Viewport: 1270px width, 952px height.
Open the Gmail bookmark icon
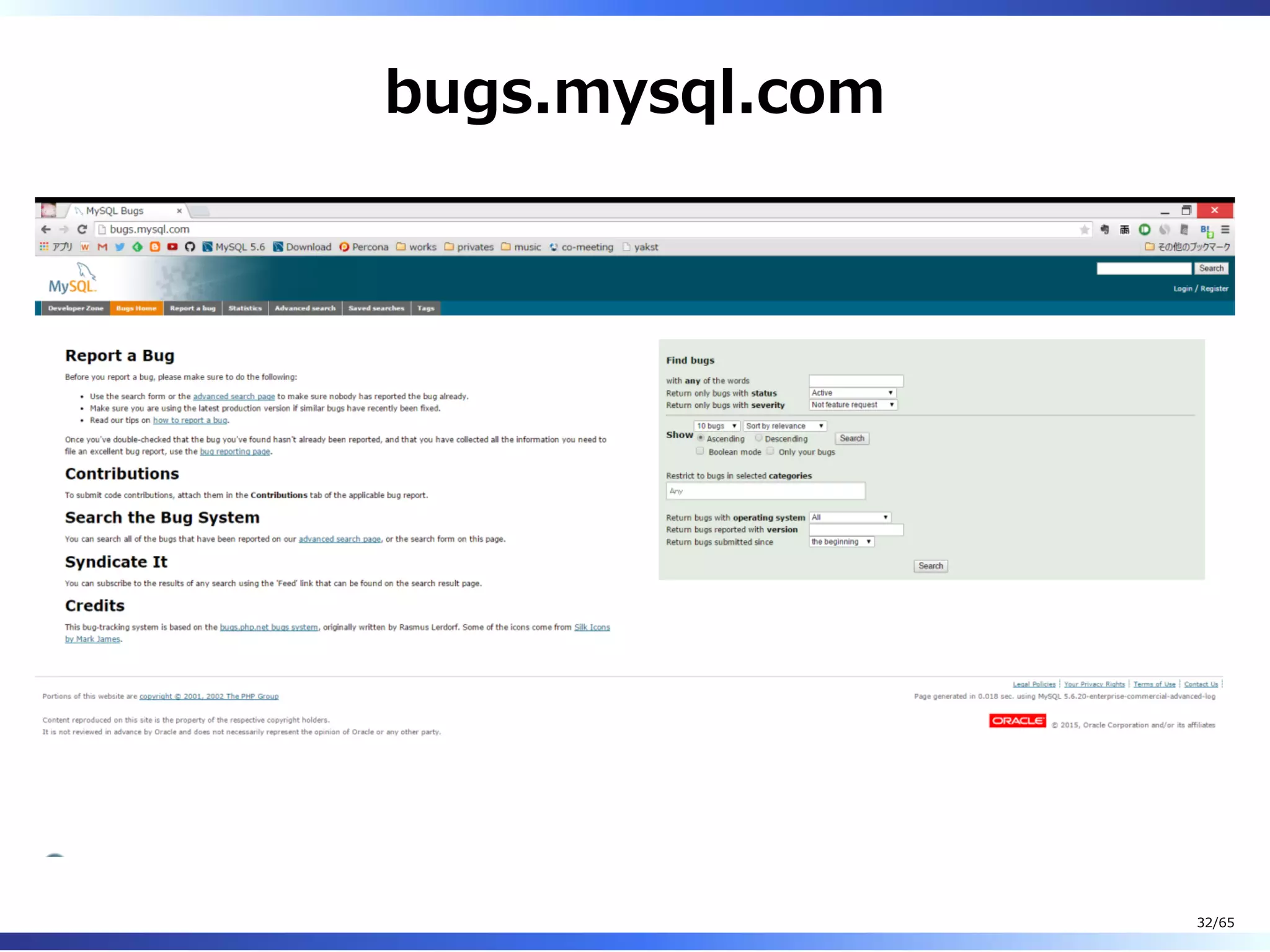pos(102,247)
